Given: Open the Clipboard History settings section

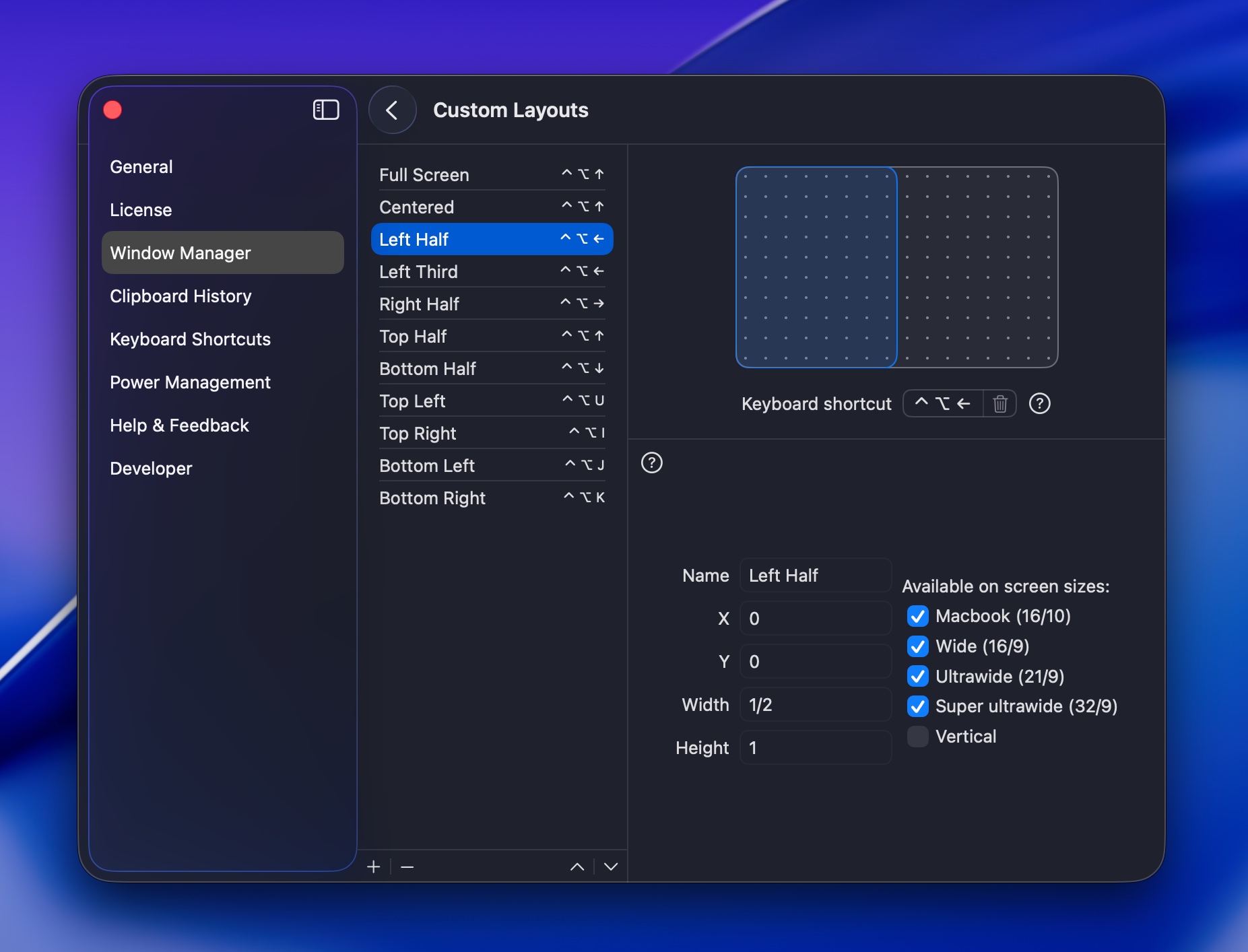Looking at the screenshot, I should coord(180,296).
